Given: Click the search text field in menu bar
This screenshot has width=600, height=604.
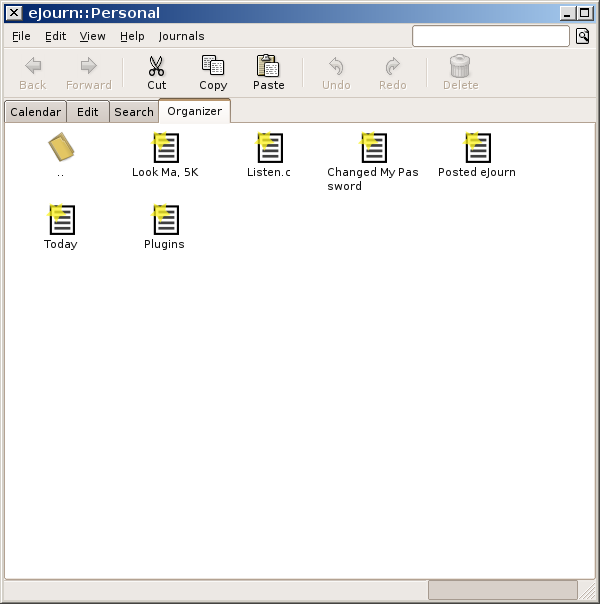Looking at the screenshot, I should [491, 36].
